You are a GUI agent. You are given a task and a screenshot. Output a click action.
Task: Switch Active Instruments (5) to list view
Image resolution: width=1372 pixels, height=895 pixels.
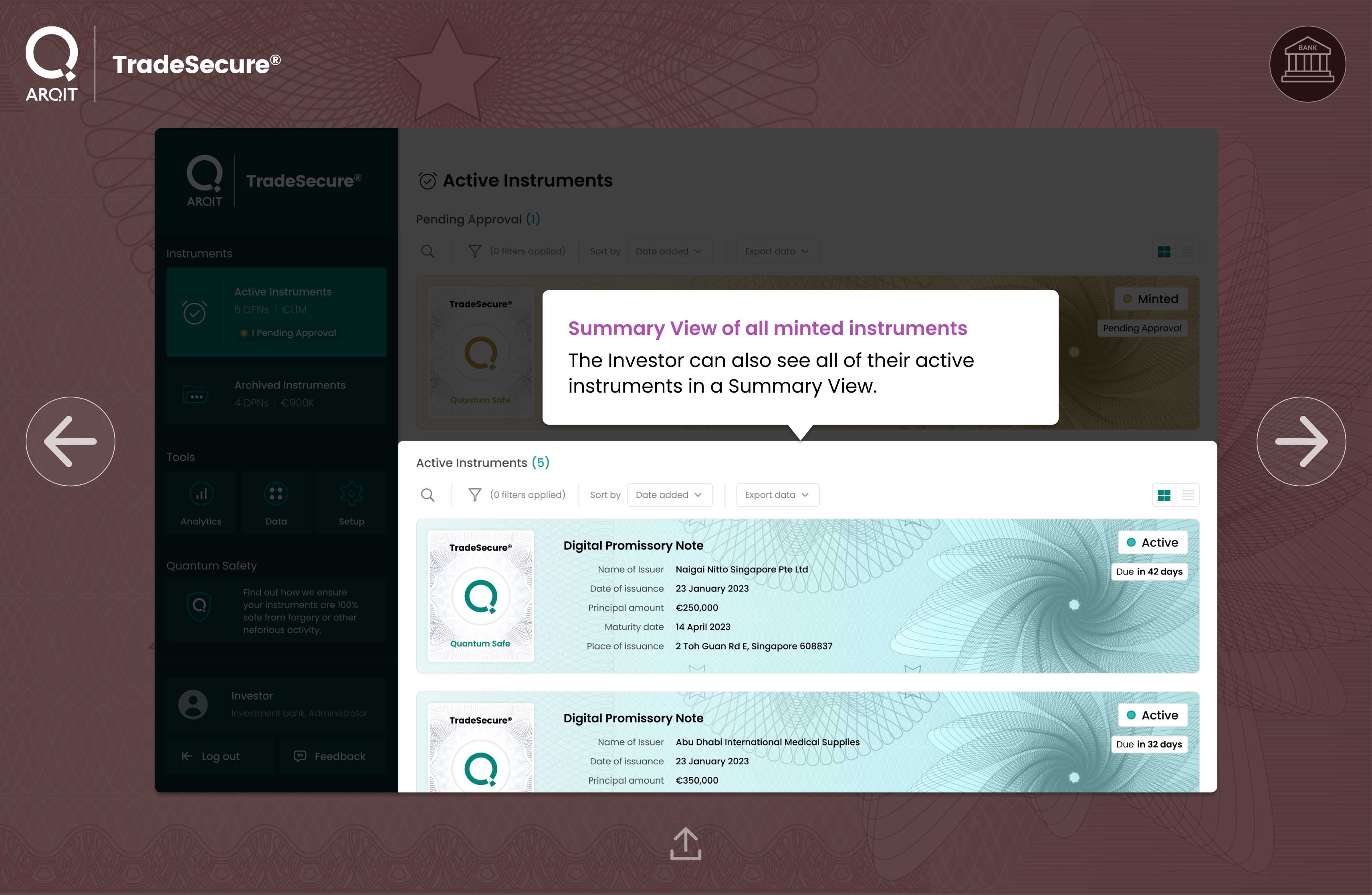click(1188, 495)
